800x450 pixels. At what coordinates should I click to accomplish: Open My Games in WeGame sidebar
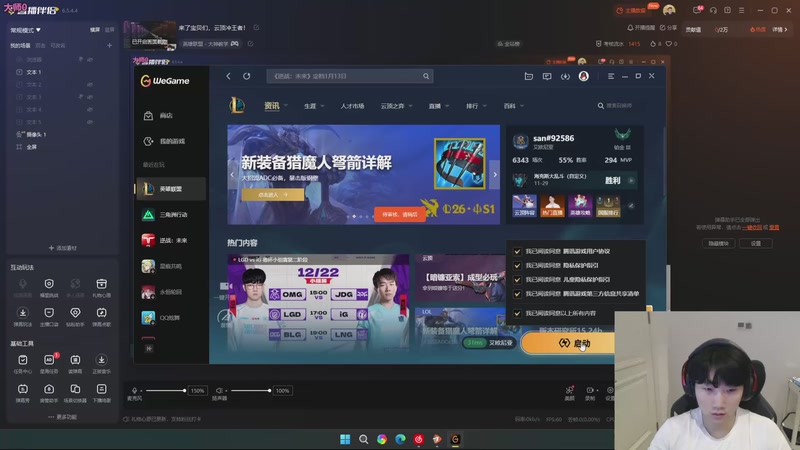(x=164, y=141)
